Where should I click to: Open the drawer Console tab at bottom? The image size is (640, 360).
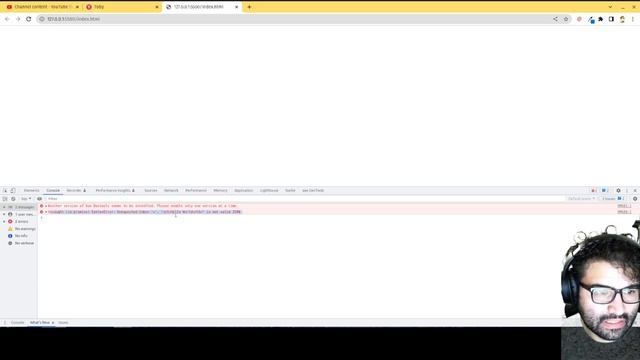click(18, 322)
